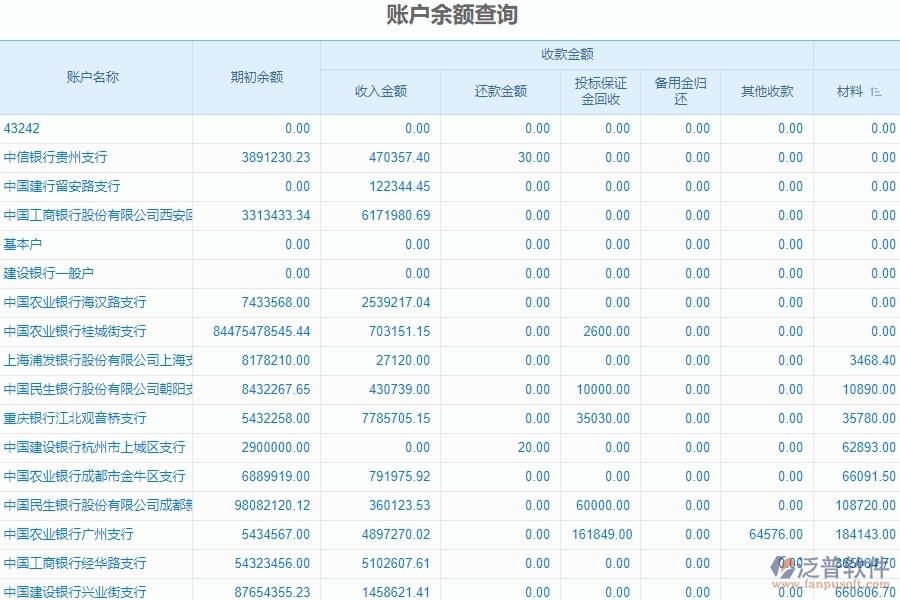The height and width of the screenshot is (600, 900).
Task: Sort by the 投标保证金回收 column header
Action: (x=601, y=90)
